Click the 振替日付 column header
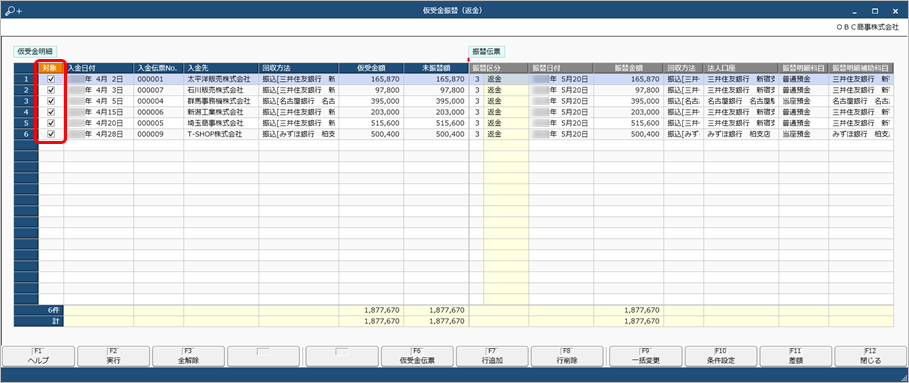Viewport: 909px width, 383px height. 561,68
